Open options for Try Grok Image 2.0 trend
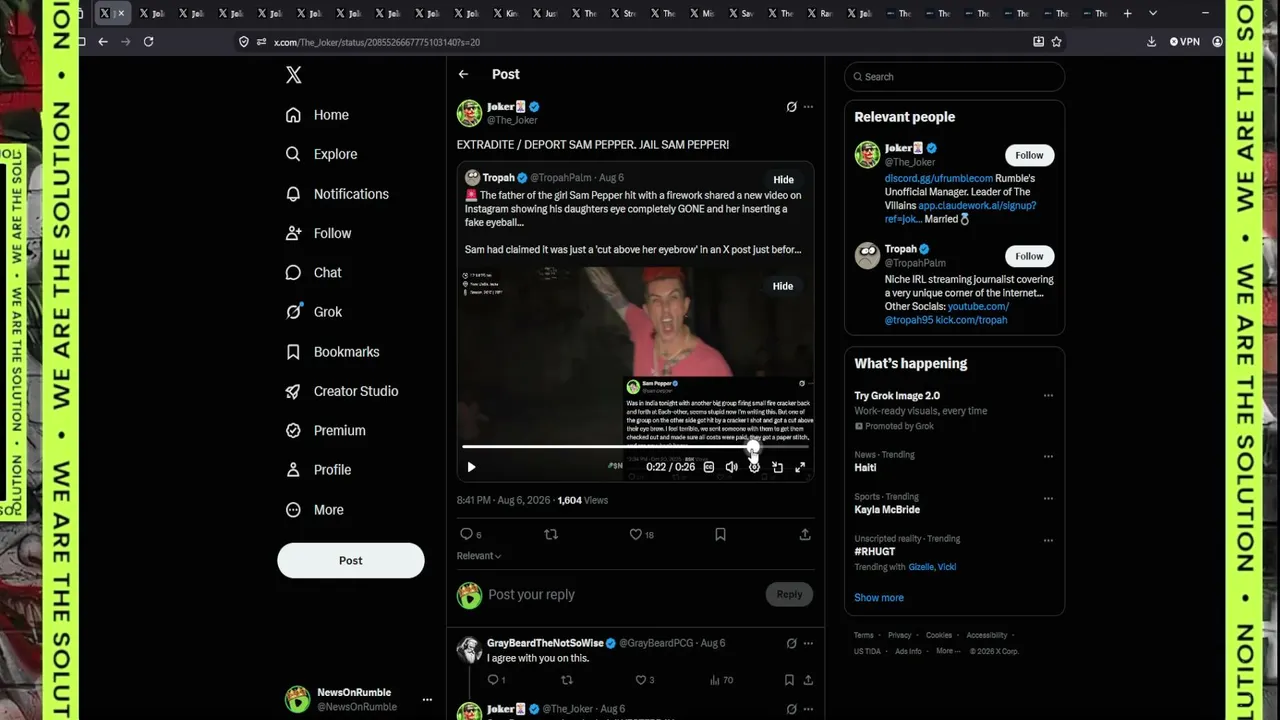Viewport: 1280px width, 720px height. click(1048, 396)
